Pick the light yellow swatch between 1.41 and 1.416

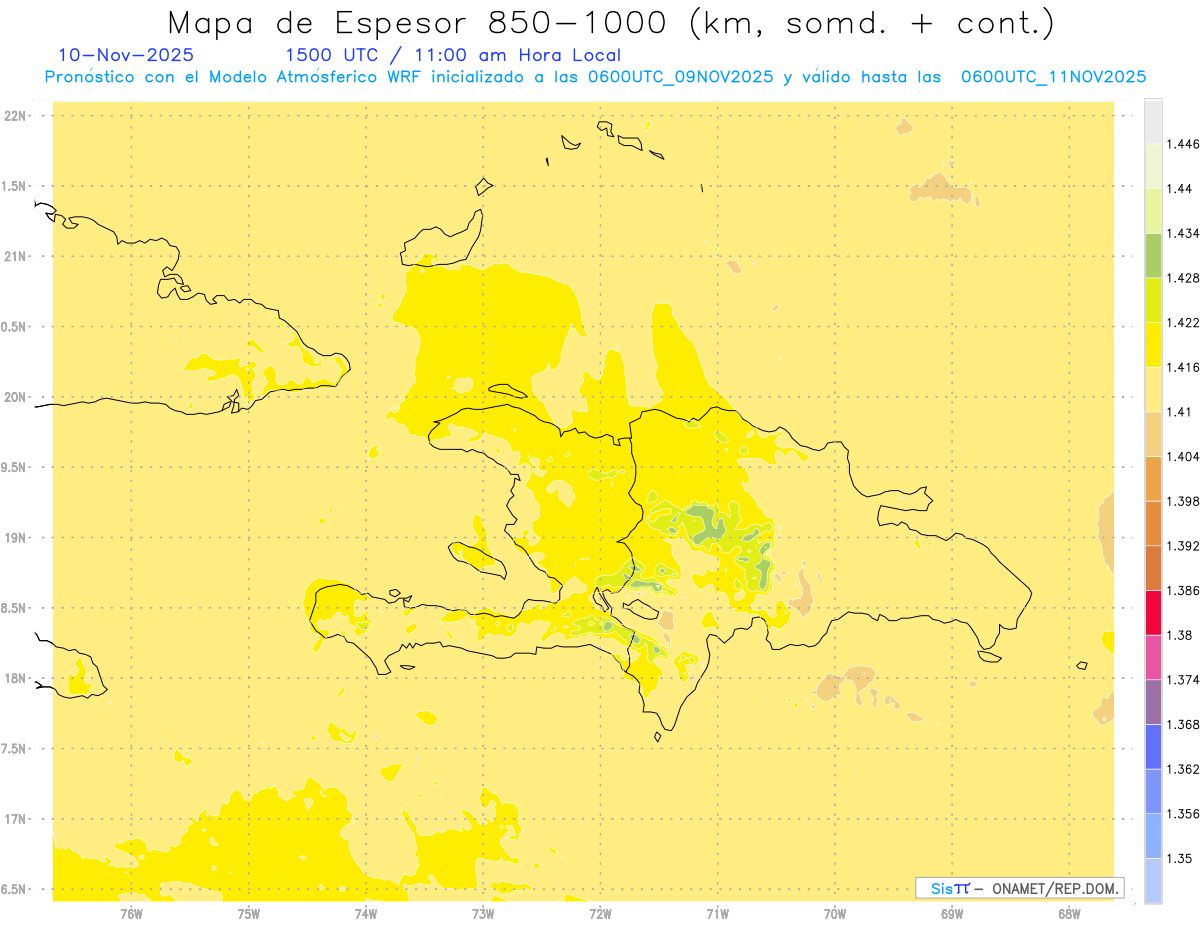pos(1153,389)
